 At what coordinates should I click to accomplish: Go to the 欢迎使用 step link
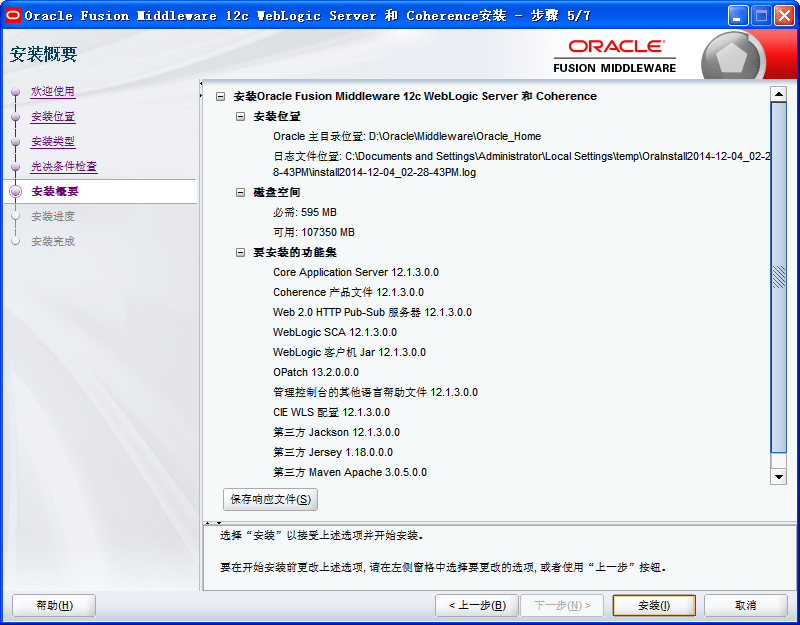pos(53,91)
